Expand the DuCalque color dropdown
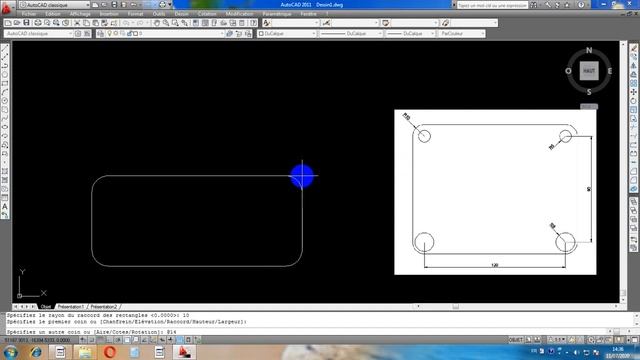The image size is (640, 360). click(x=313, y=33)
